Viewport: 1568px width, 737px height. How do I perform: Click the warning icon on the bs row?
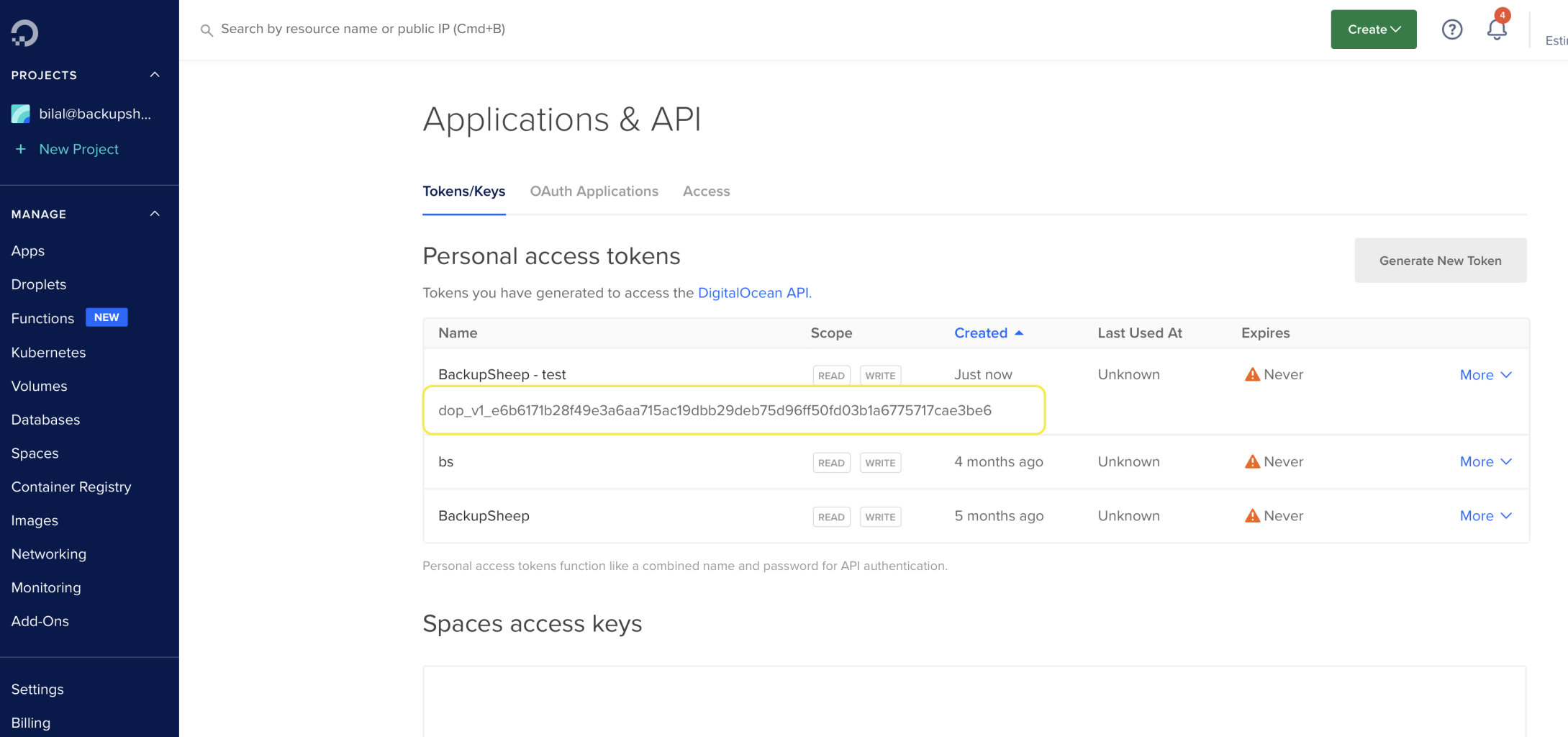click(1252, 461)
